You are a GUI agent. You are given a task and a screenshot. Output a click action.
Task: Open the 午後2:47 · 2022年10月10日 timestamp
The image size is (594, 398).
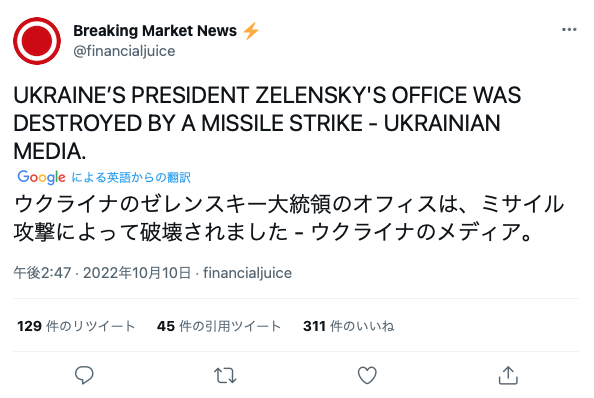click(x=102, y=273)
